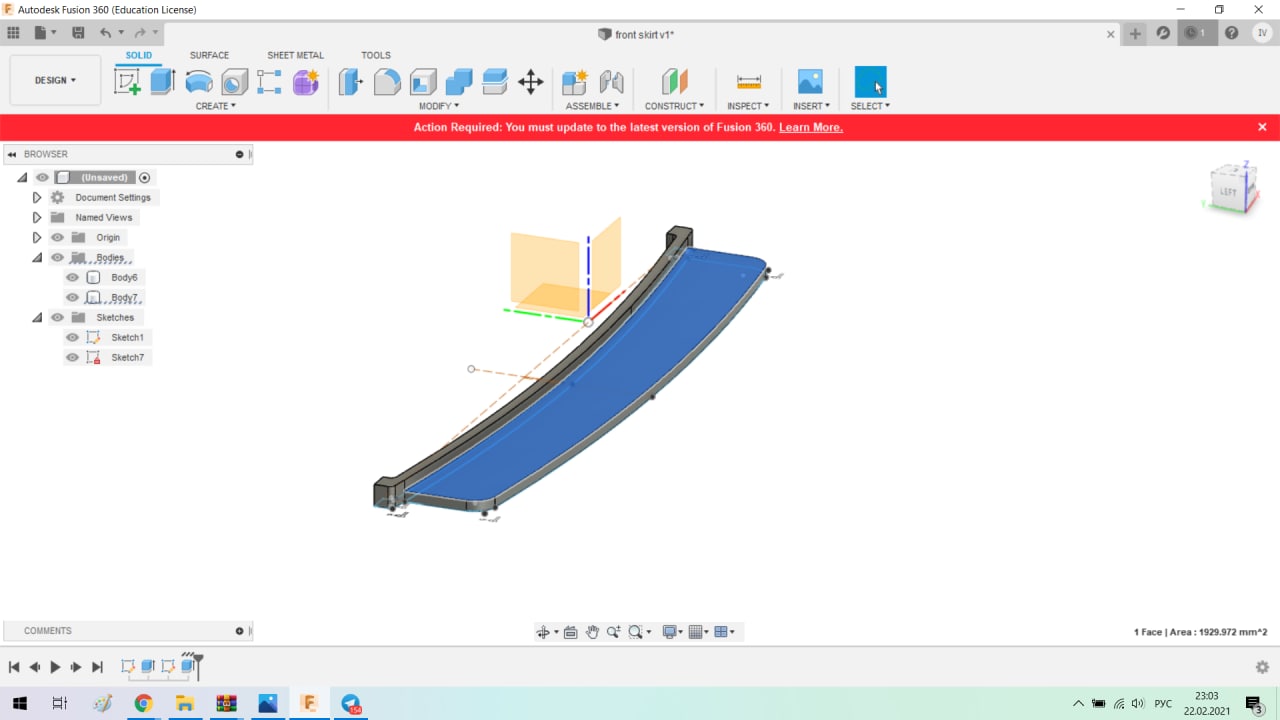Open the Extensions icon in title bar
This screenshot has width=1280, height=720.
[x=1163, y=33]
